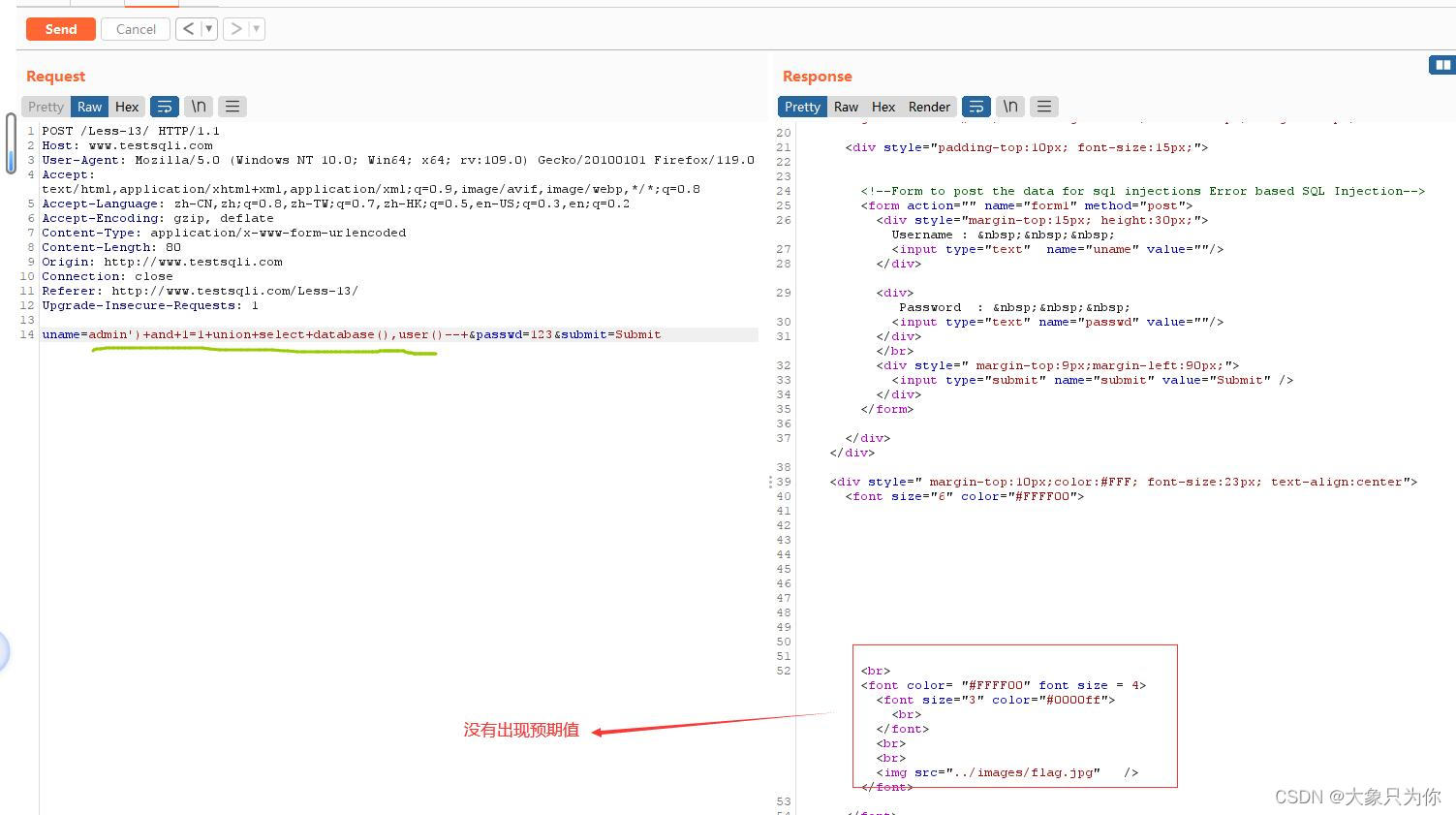The height and width of the screenshot is (815, 1456).
Task: Switch Response view to Pretty tab
Action: (x=802, y=107)
